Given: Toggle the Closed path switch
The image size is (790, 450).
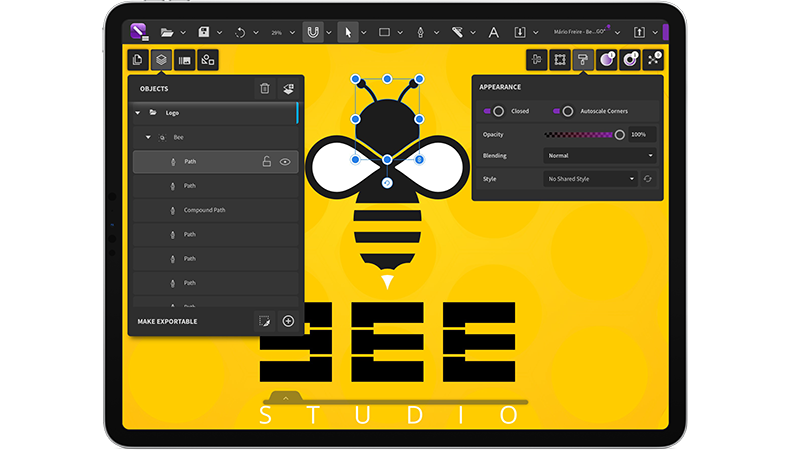Looking at the screenshot, I should (494, 111).
